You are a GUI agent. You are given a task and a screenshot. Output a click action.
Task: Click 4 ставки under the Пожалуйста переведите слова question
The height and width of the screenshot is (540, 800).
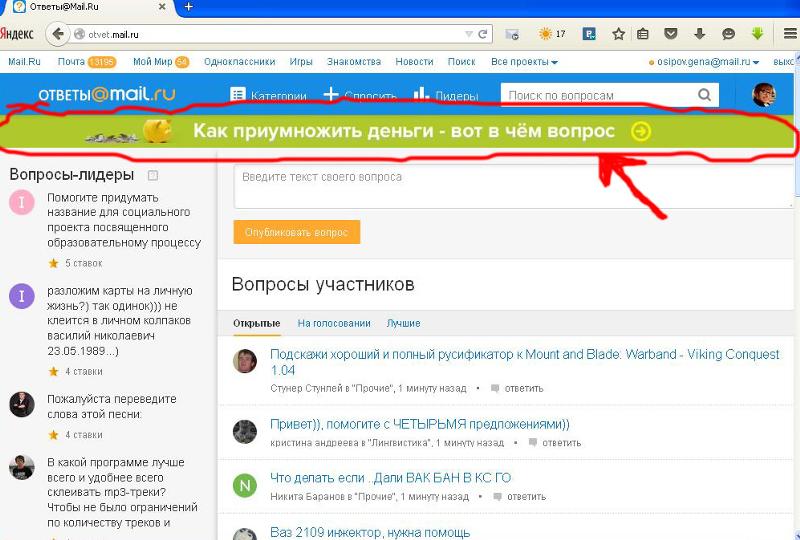point(75,435)
